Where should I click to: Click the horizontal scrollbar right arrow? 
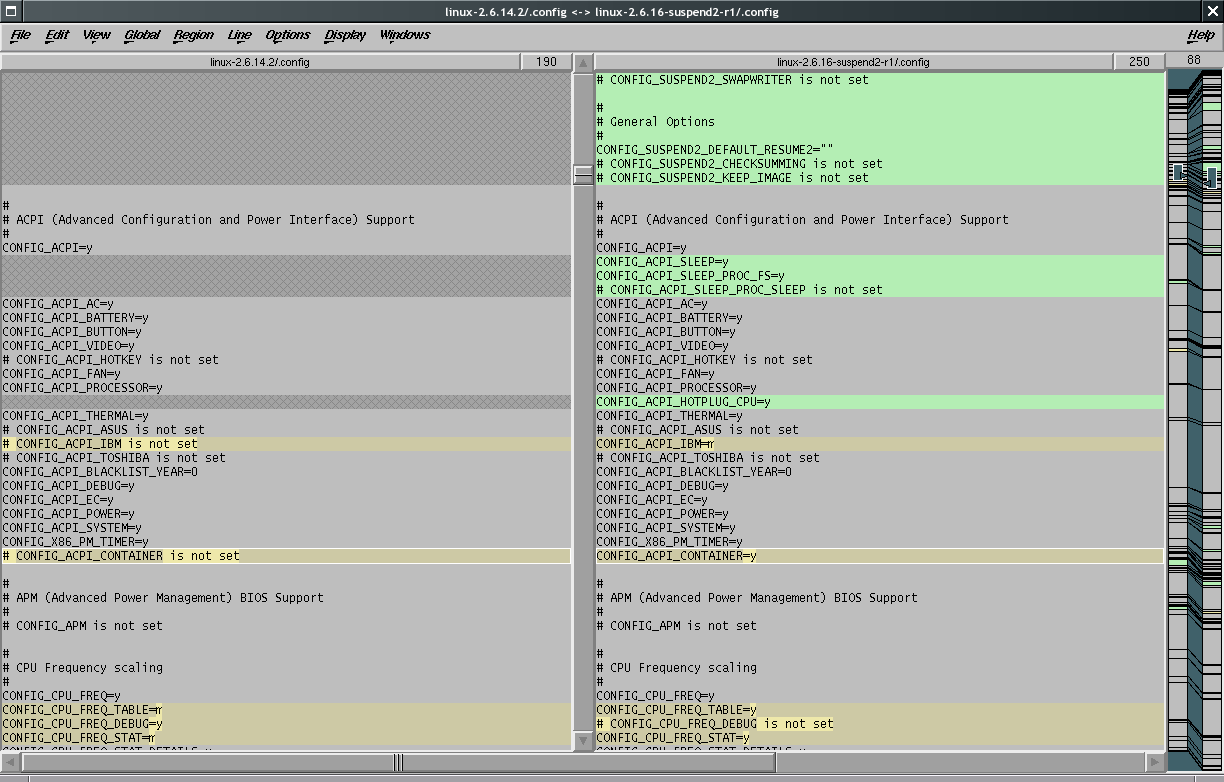[1155, 762]
